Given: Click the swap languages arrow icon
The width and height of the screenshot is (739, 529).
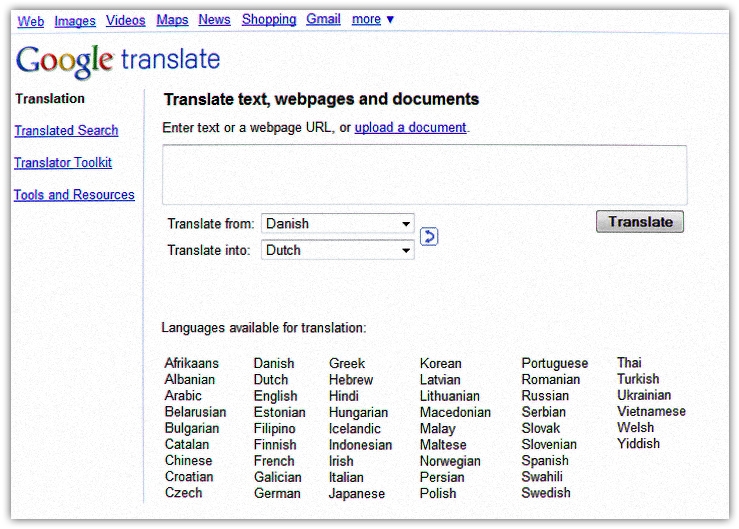Looking at the screenshot, I should click(429, 236).
